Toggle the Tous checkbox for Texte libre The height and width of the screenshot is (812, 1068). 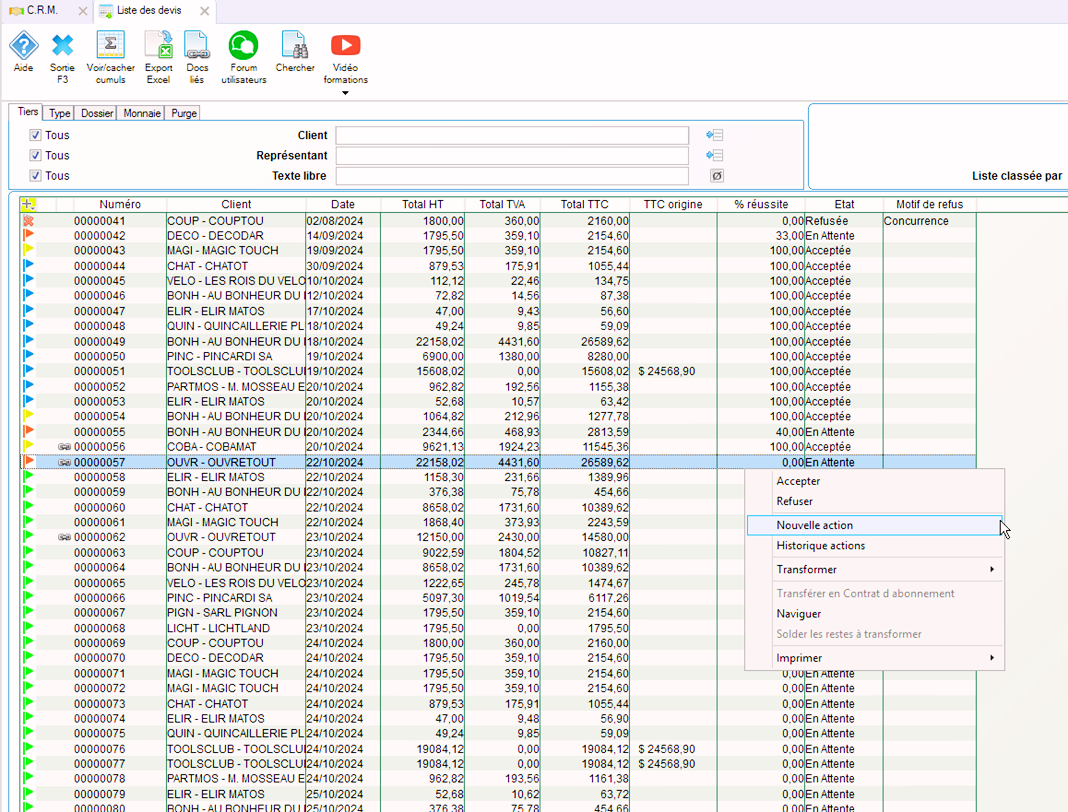coord(36,175)
